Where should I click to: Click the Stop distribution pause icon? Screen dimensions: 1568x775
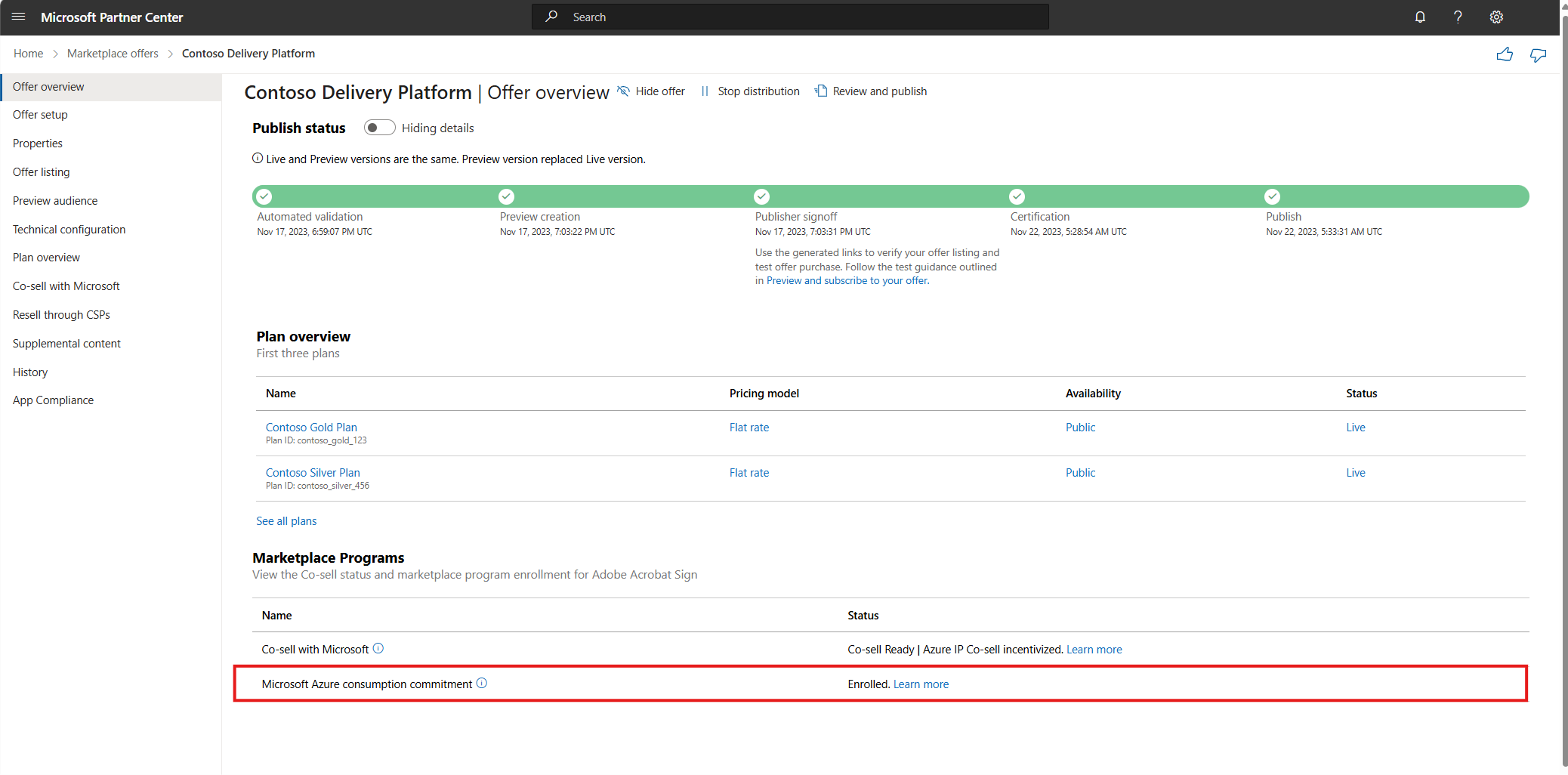(x=705, y=91)
